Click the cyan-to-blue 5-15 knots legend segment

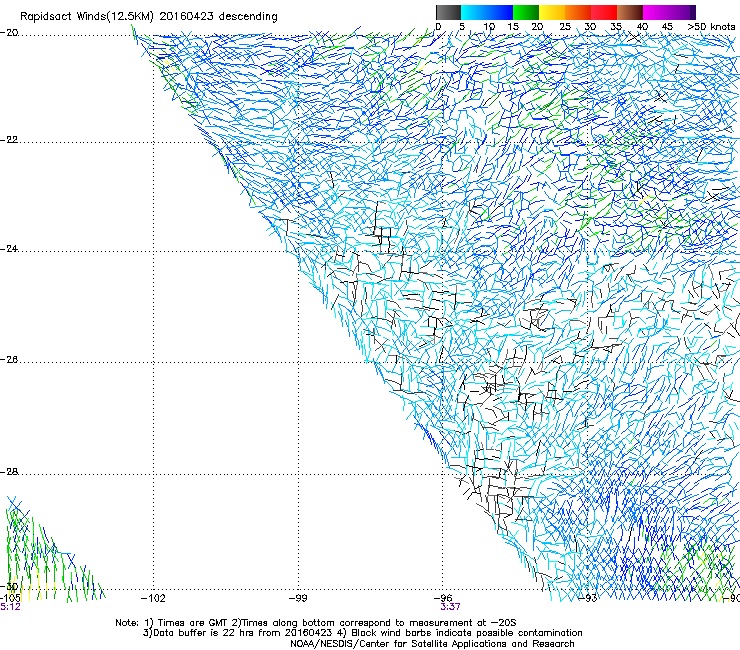coord(486,12)
